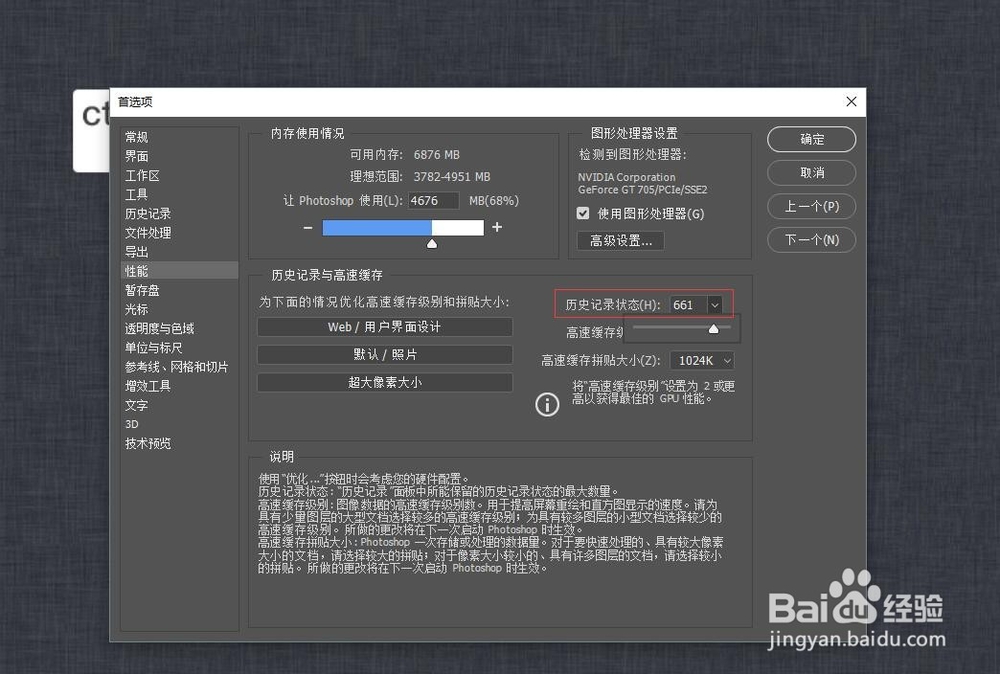Screen dimensions: 1000x674
Task: Select the 透明度与色域 category
Action: coord(159,328)
